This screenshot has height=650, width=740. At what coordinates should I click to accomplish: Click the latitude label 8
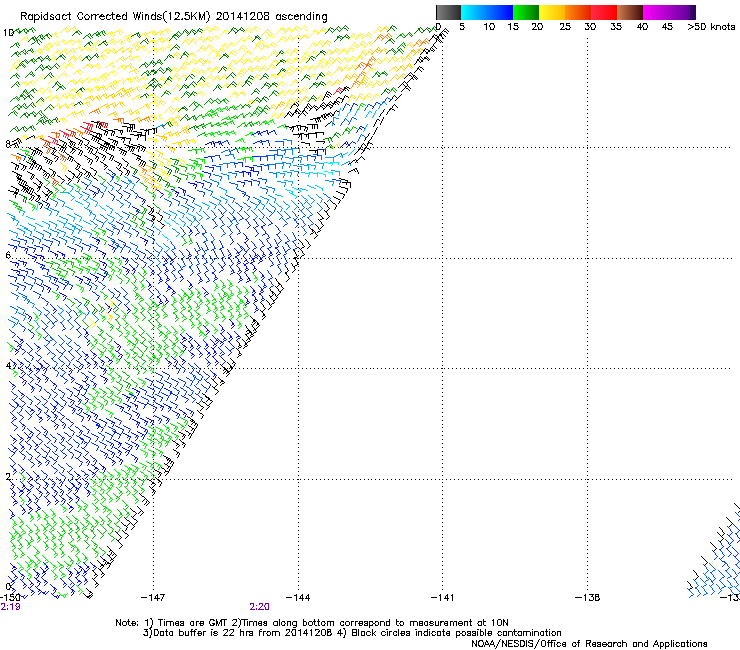(x=8, y=144)
